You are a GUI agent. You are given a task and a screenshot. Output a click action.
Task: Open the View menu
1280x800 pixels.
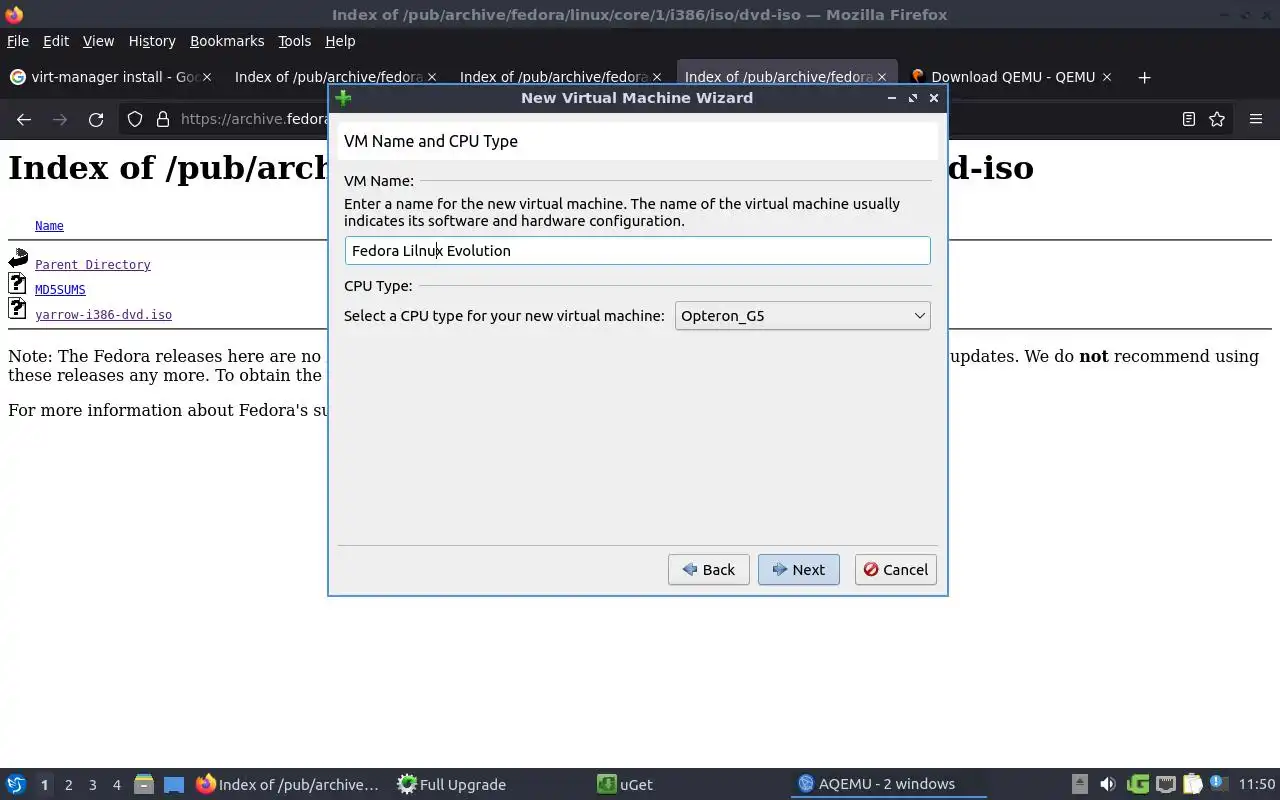98,41
